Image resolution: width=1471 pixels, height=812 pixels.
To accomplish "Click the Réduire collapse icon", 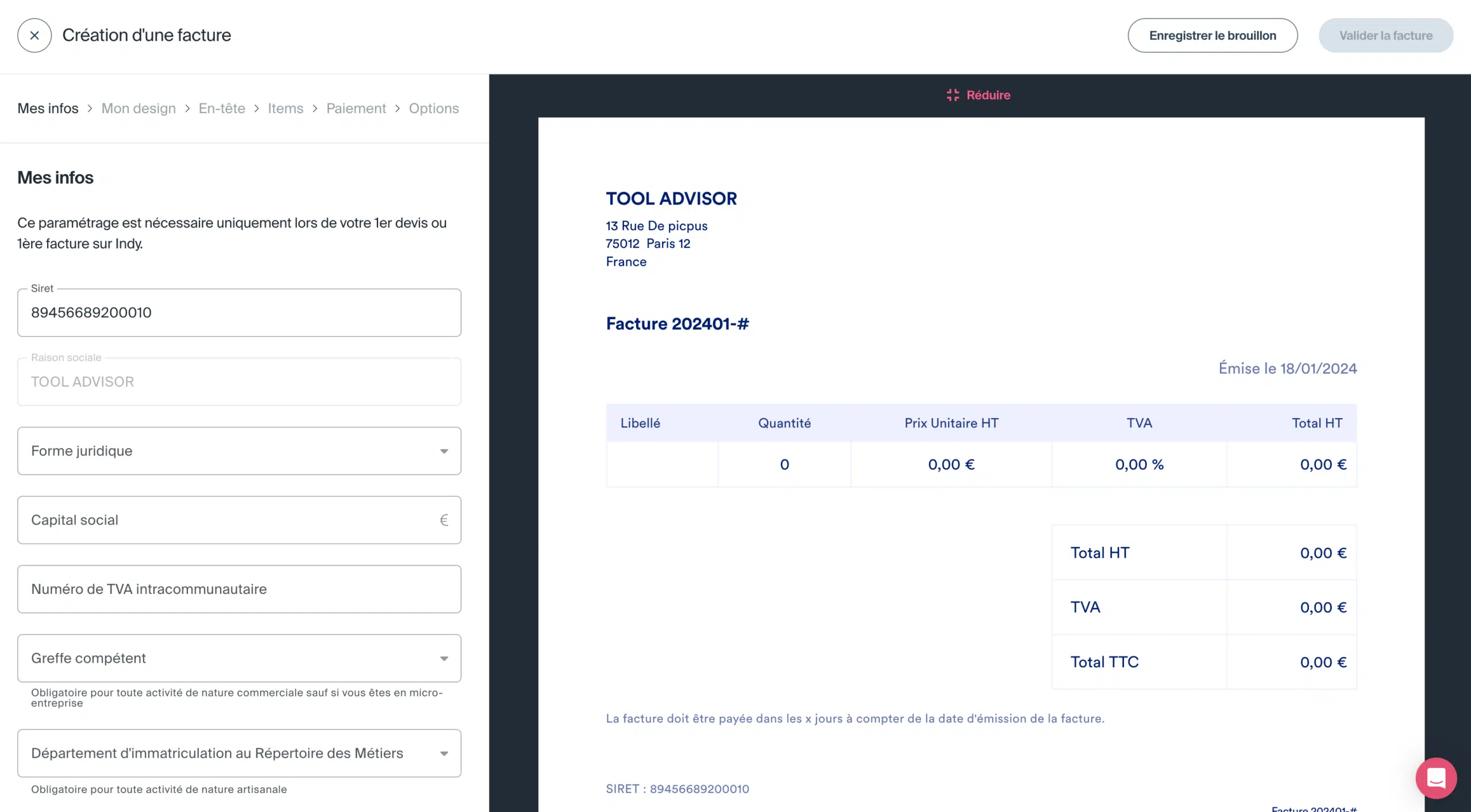I will point(953,95).
